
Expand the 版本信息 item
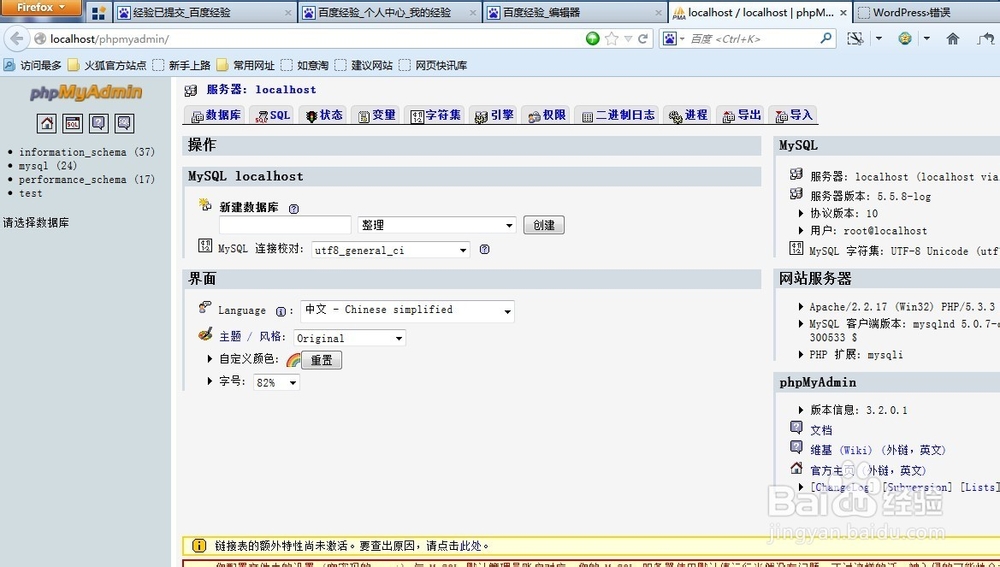801,409
